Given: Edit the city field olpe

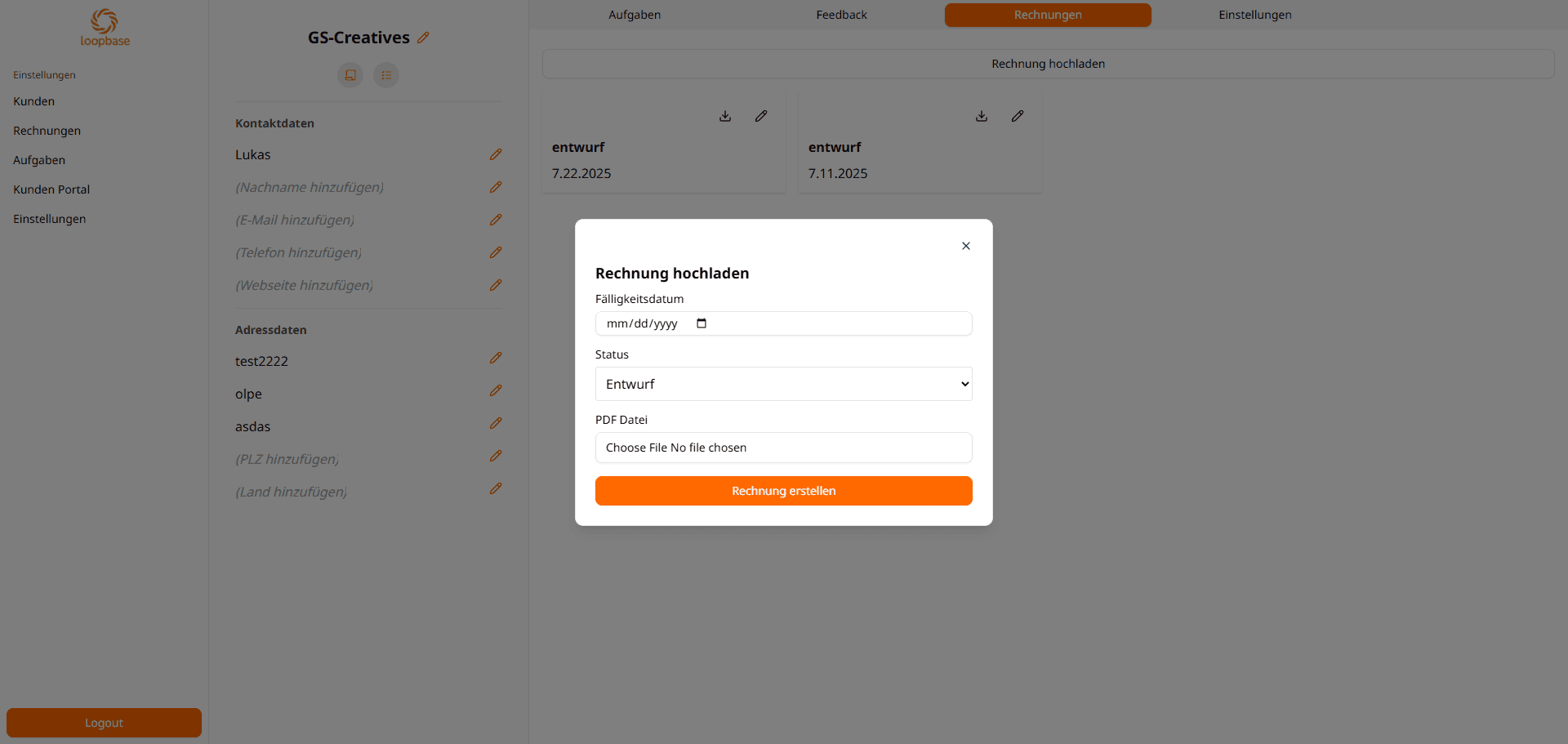Looking at the screenshot, I should [497, 390].
